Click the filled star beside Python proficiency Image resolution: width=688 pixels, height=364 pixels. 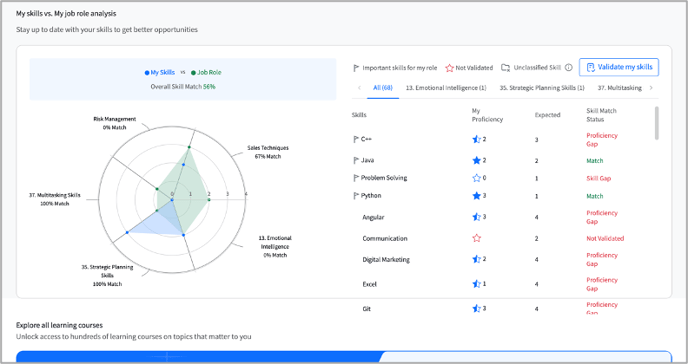click(x=477, y=196)
